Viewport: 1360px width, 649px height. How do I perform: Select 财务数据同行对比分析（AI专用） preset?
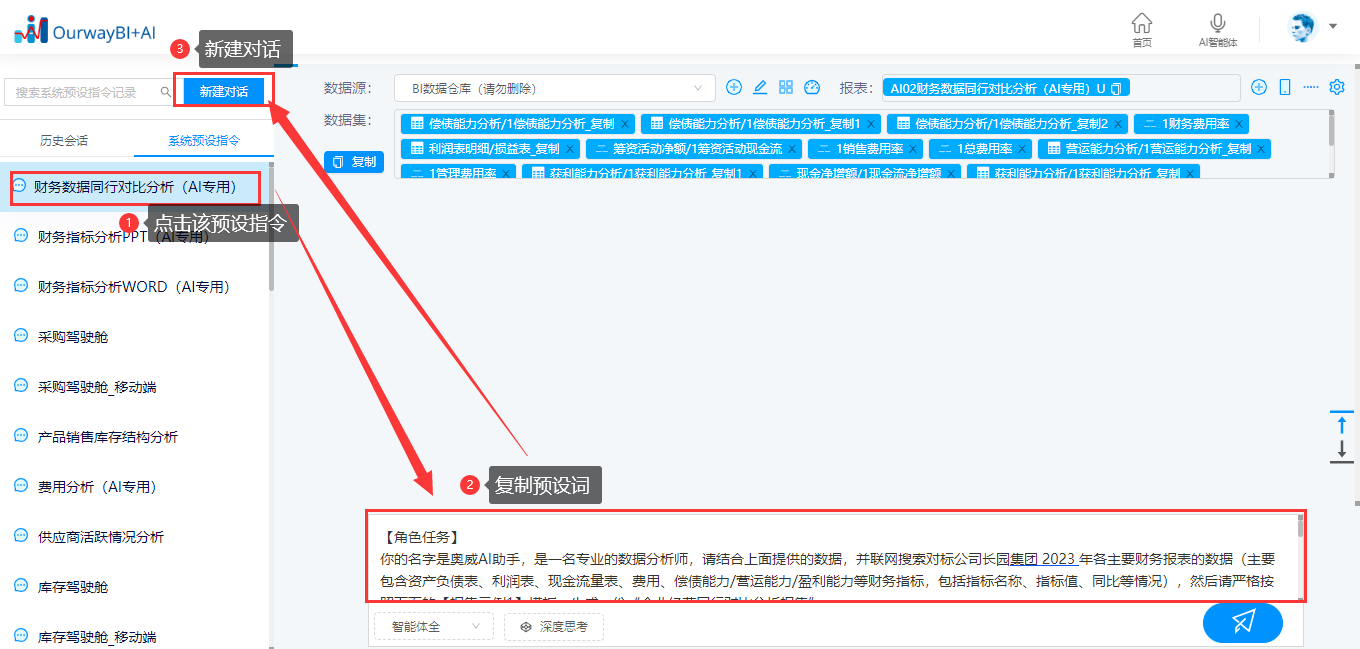click(x=136, y=187)
